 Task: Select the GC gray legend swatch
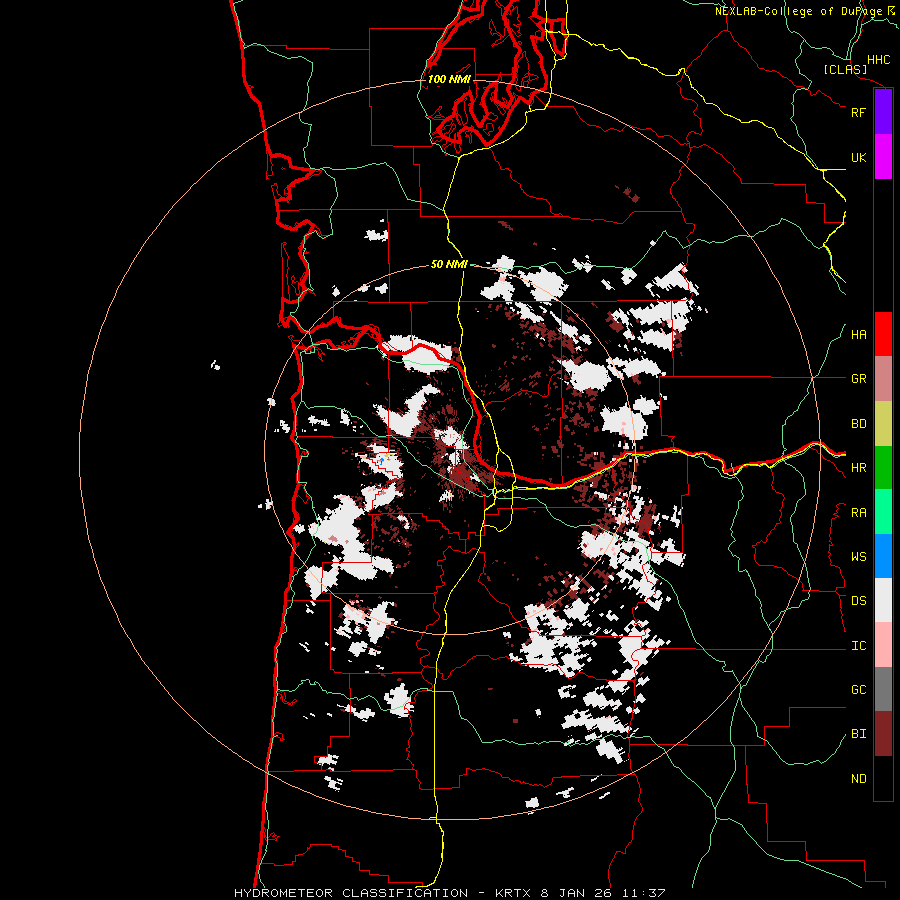883,689
